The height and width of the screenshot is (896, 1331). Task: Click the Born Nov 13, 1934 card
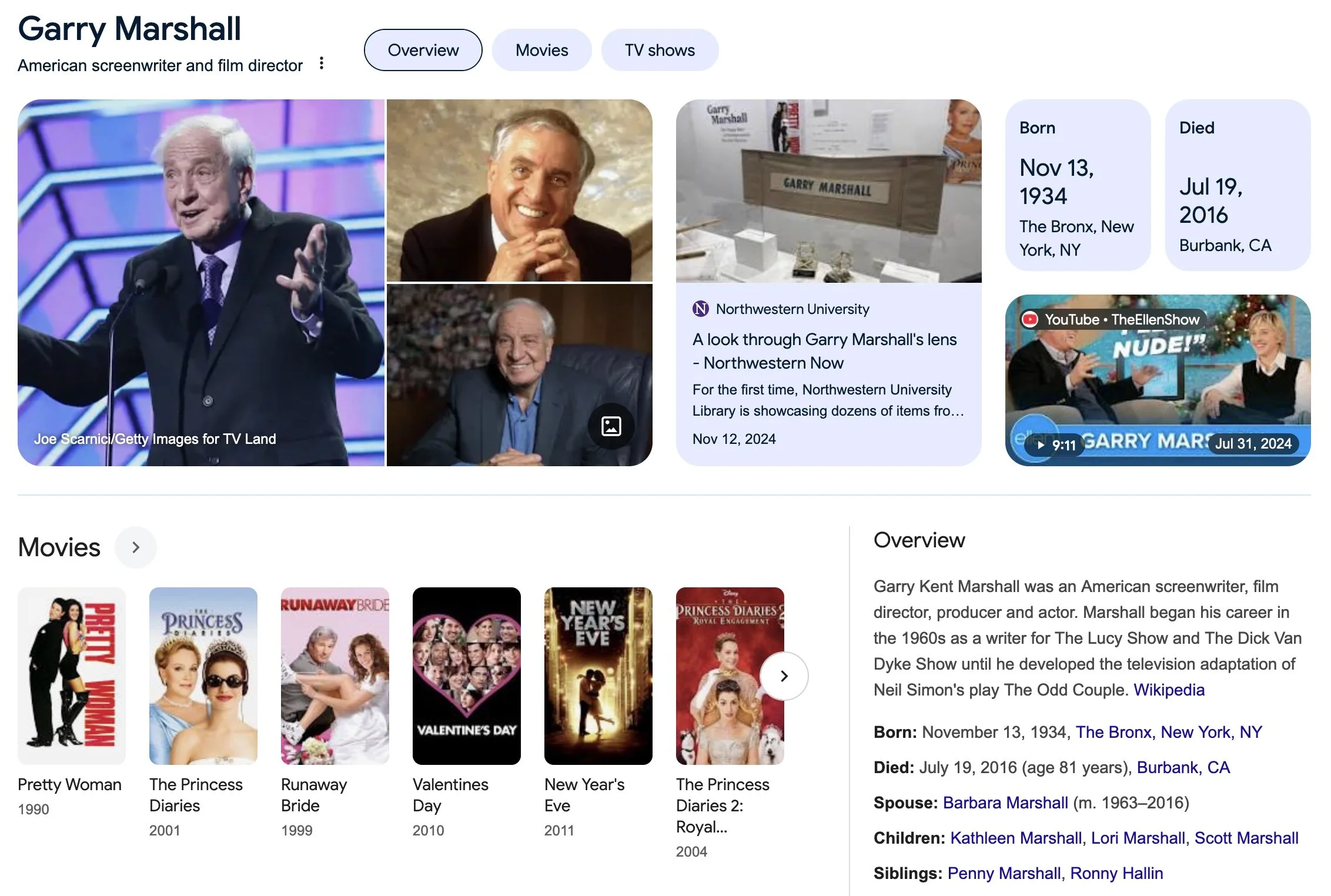click(1077, 185)
